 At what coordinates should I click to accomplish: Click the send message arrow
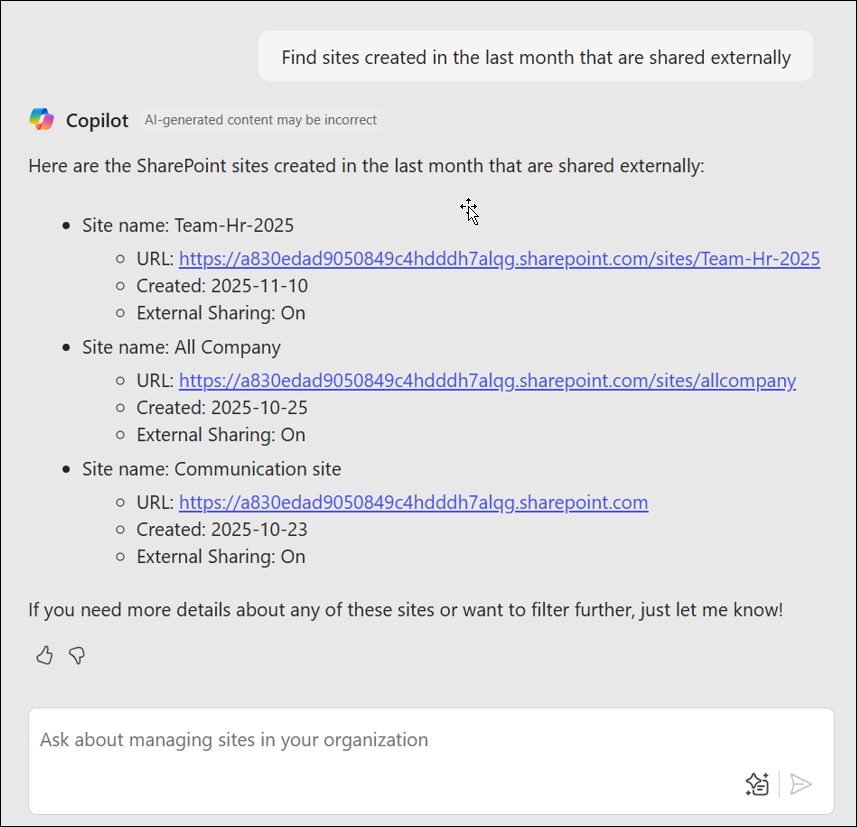click(800, 784)
